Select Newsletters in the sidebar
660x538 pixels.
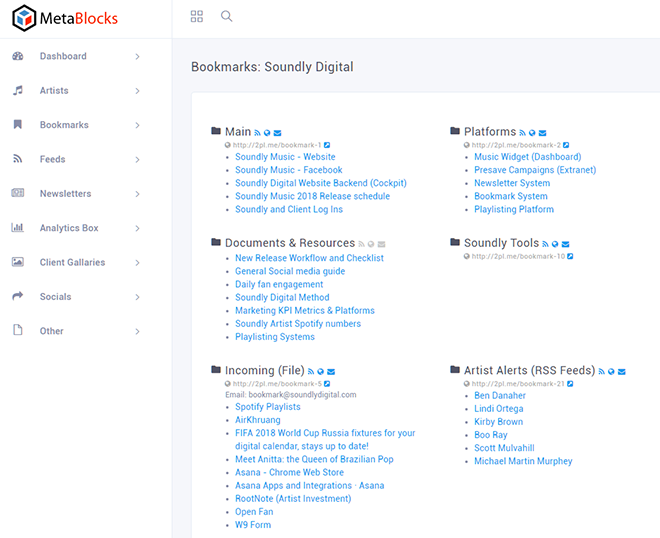(65, 194)
